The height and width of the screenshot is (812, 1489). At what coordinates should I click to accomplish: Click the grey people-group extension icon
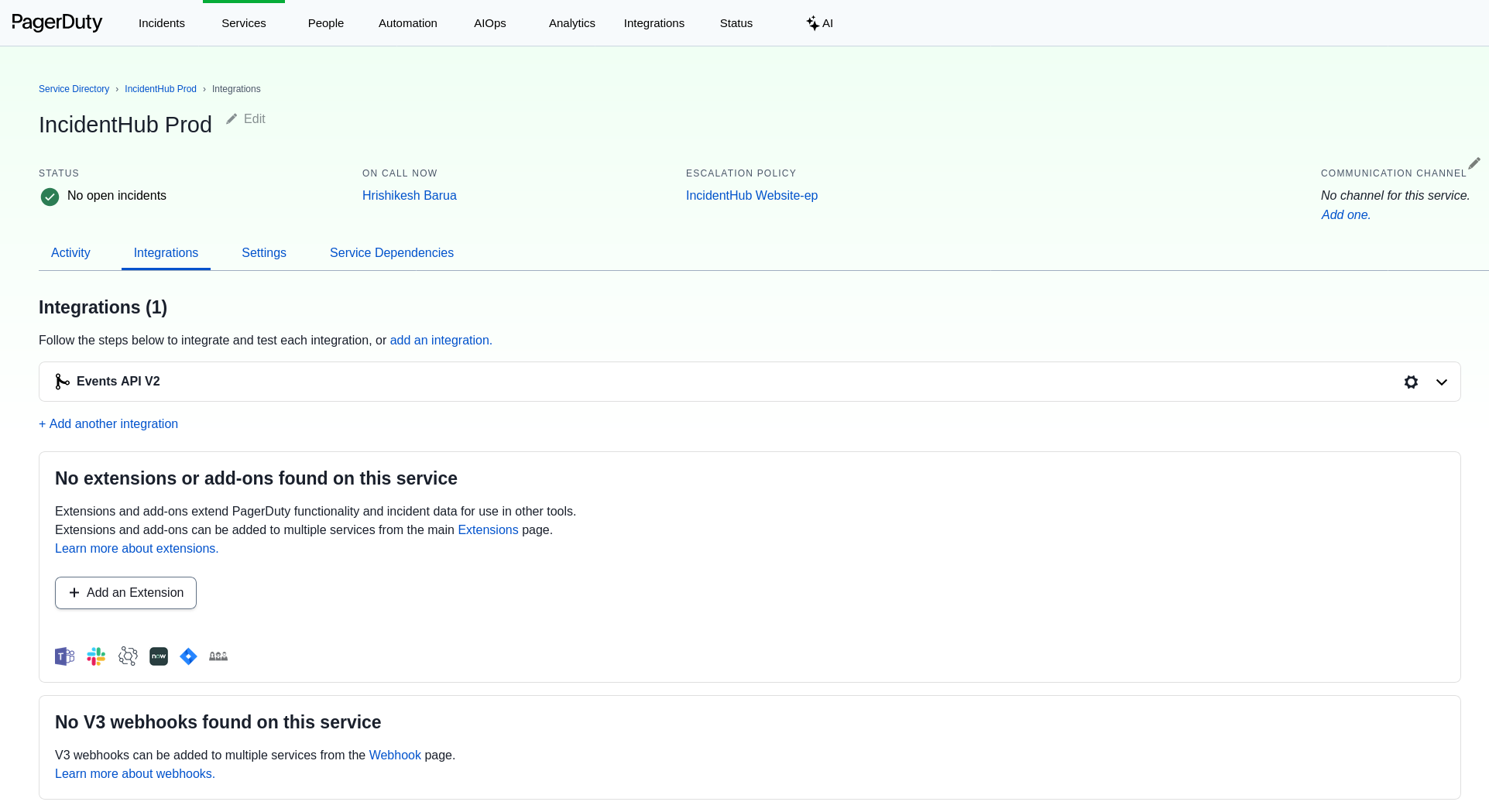point(218,656)
